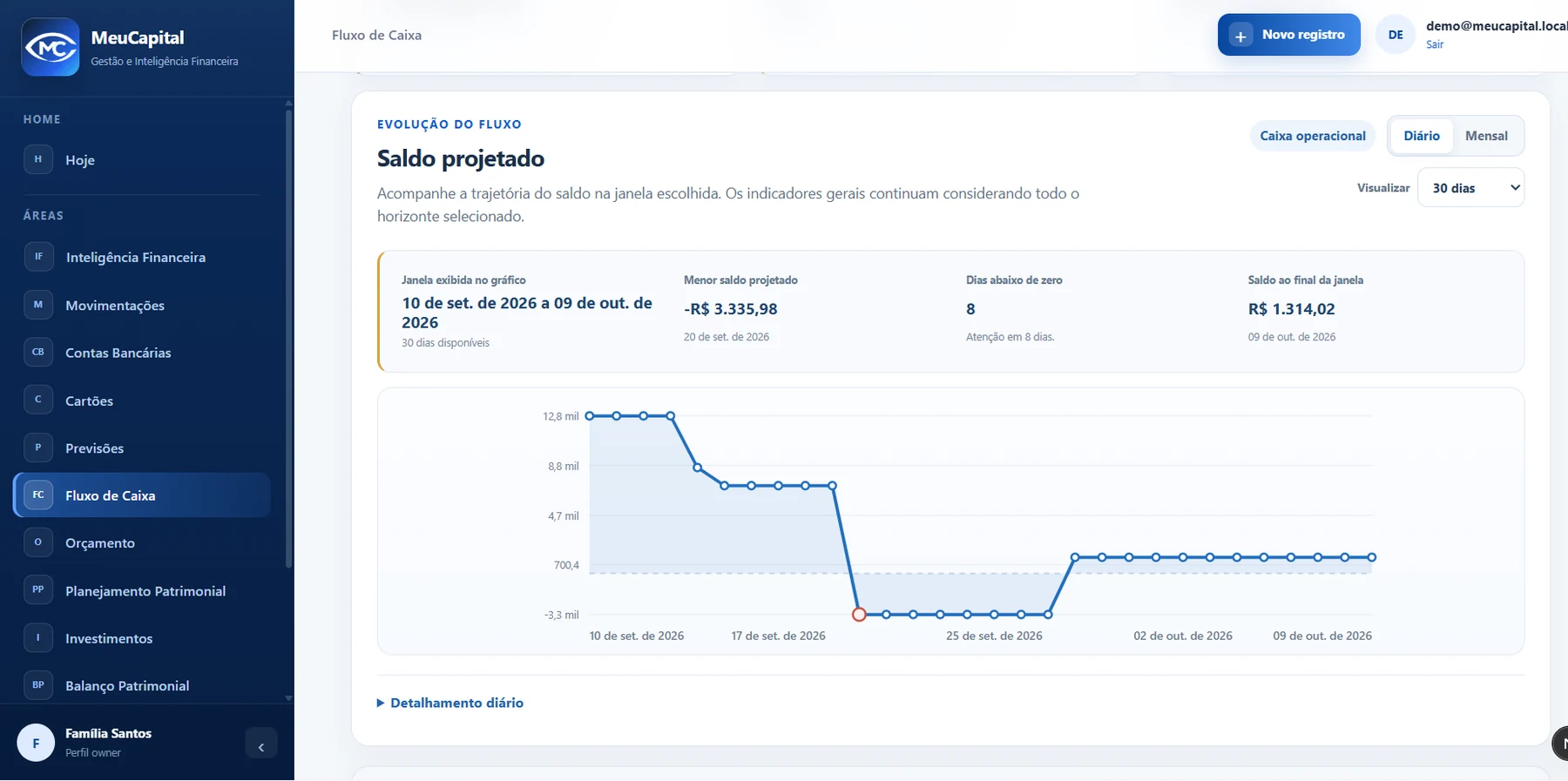Screen dimensions: 1568x781
Task: Expand the Detalhamento diário section
Action: 450,703
